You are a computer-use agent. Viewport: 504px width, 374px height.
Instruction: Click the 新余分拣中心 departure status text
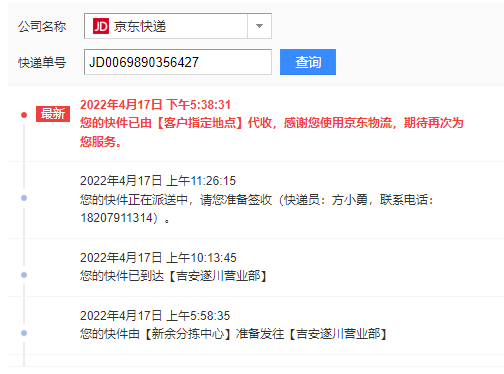point(233,334)
